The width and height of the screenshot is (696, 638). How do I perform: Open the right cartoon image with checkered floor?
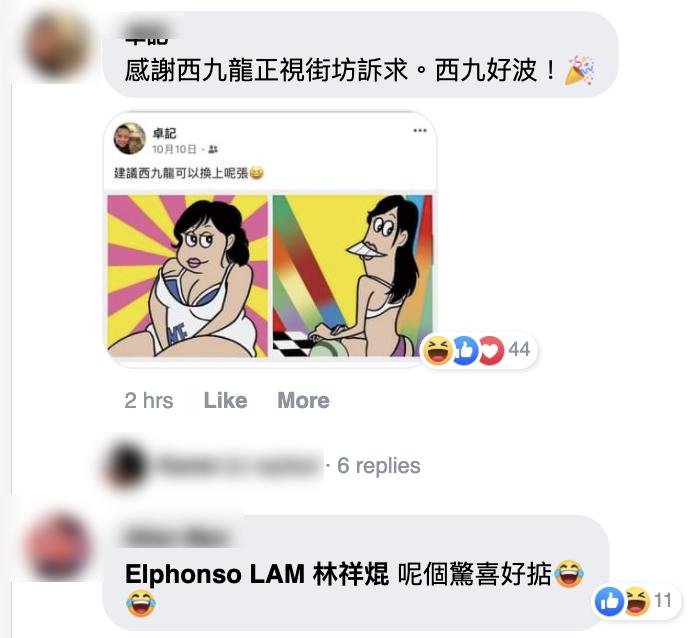tap(352, 276)
